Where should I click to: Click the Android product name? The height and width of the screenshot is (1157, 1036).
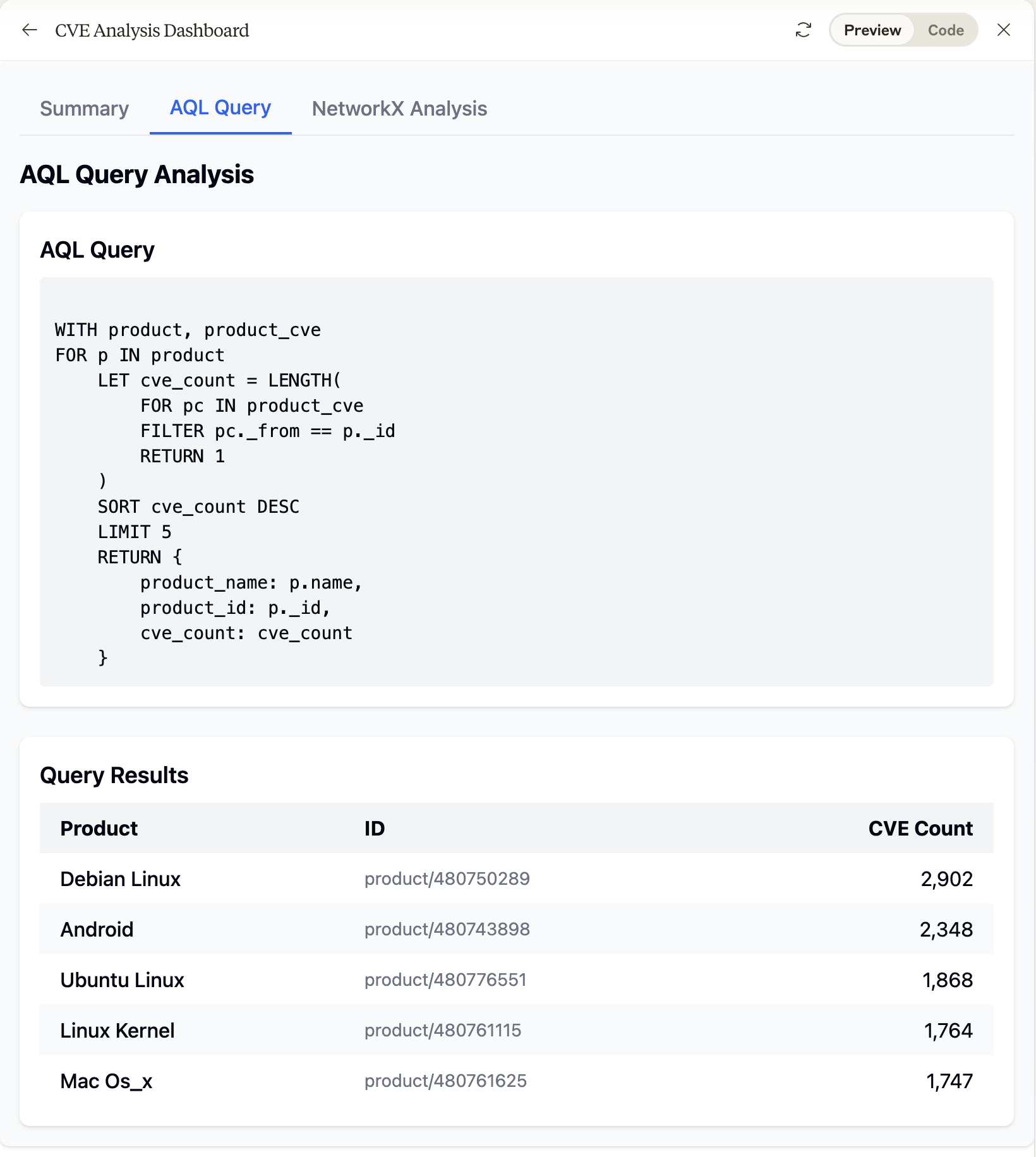97,929
